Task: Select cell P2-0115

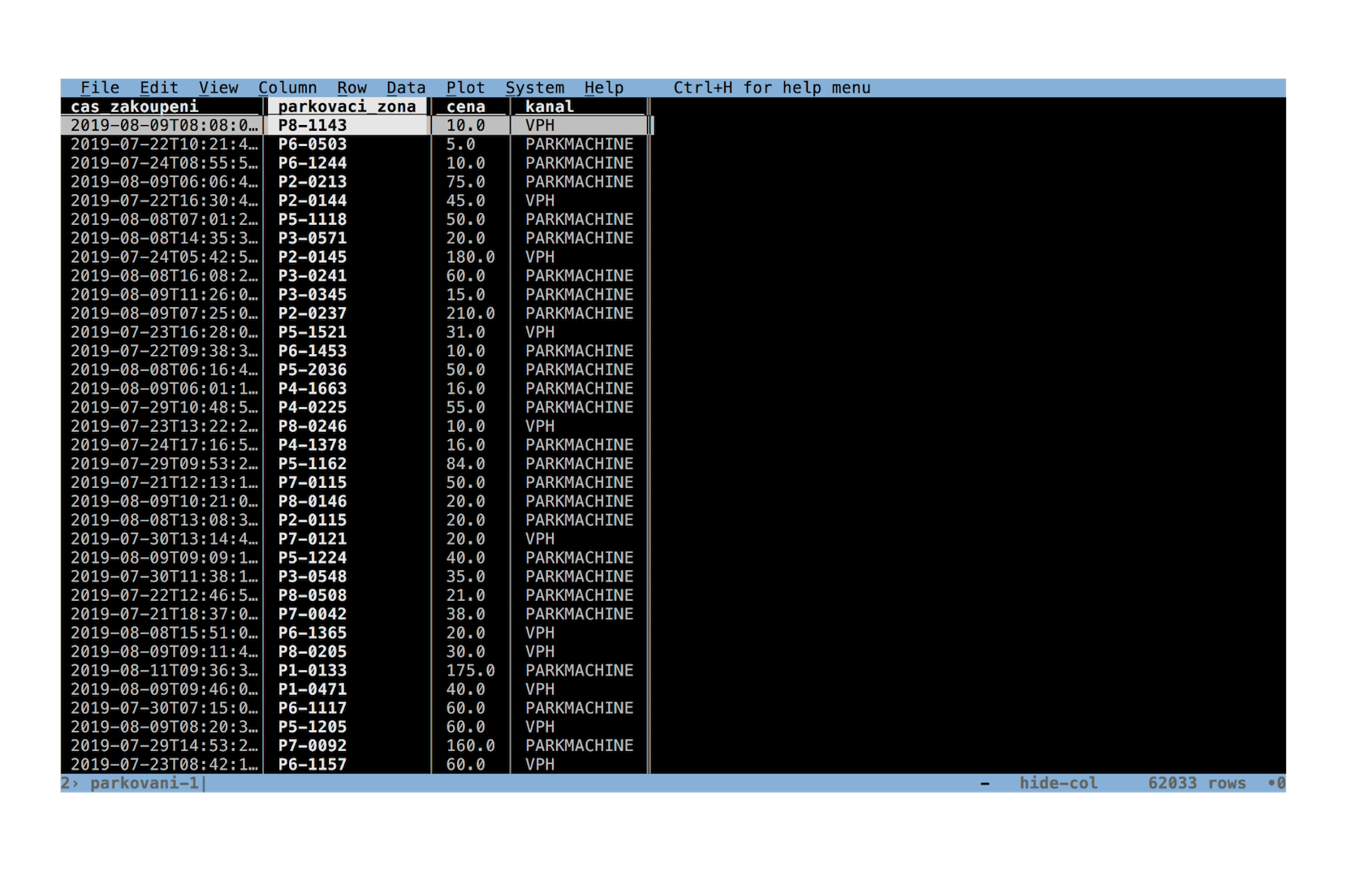Action: 313,521
